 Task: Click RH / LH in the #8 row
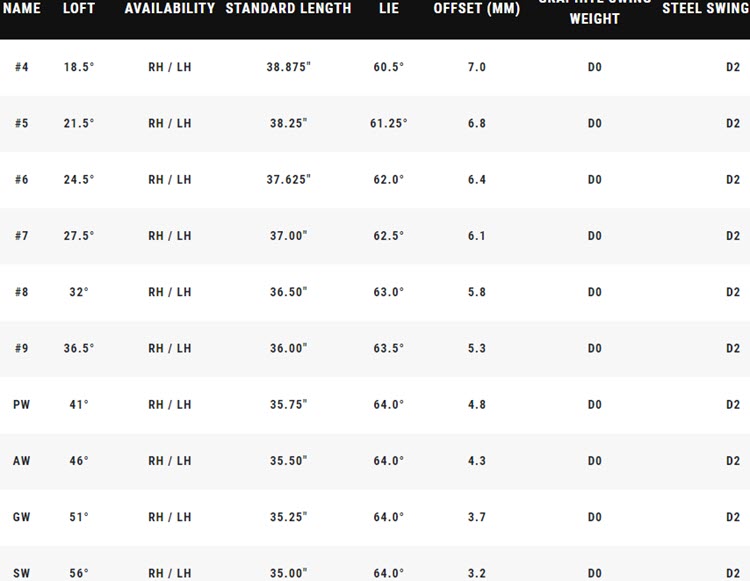[169, 292]
